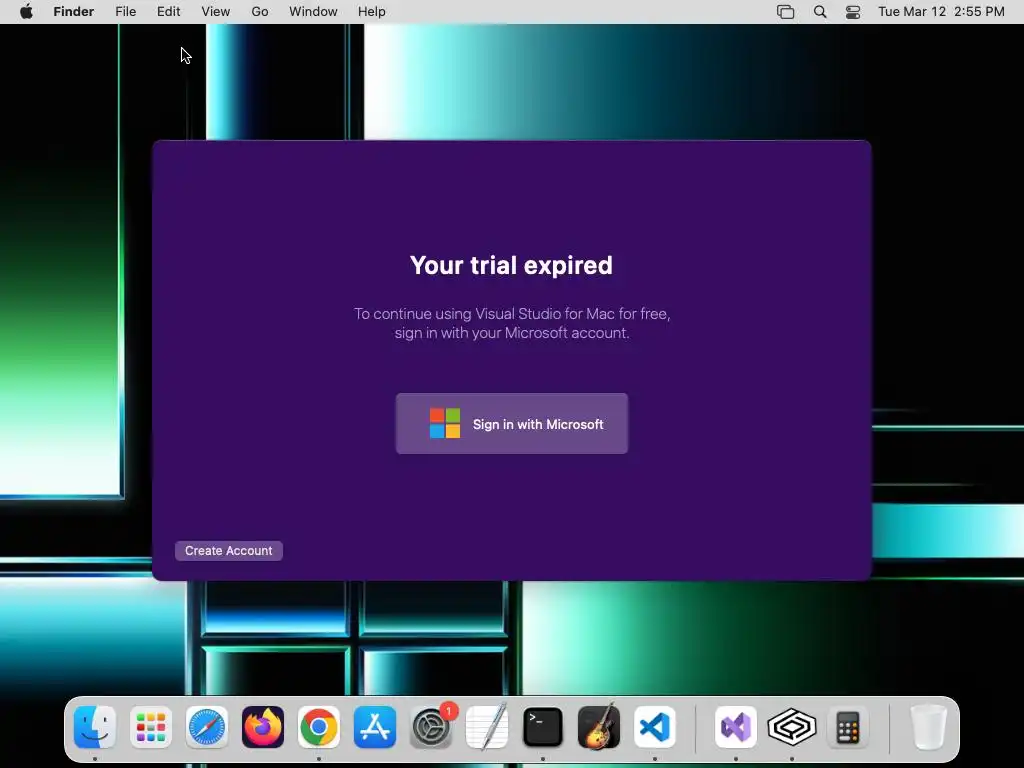This screenshot has width=1024, height=768.
Task: Open the App Store from the Dock
Action: (x=375, y=727)
